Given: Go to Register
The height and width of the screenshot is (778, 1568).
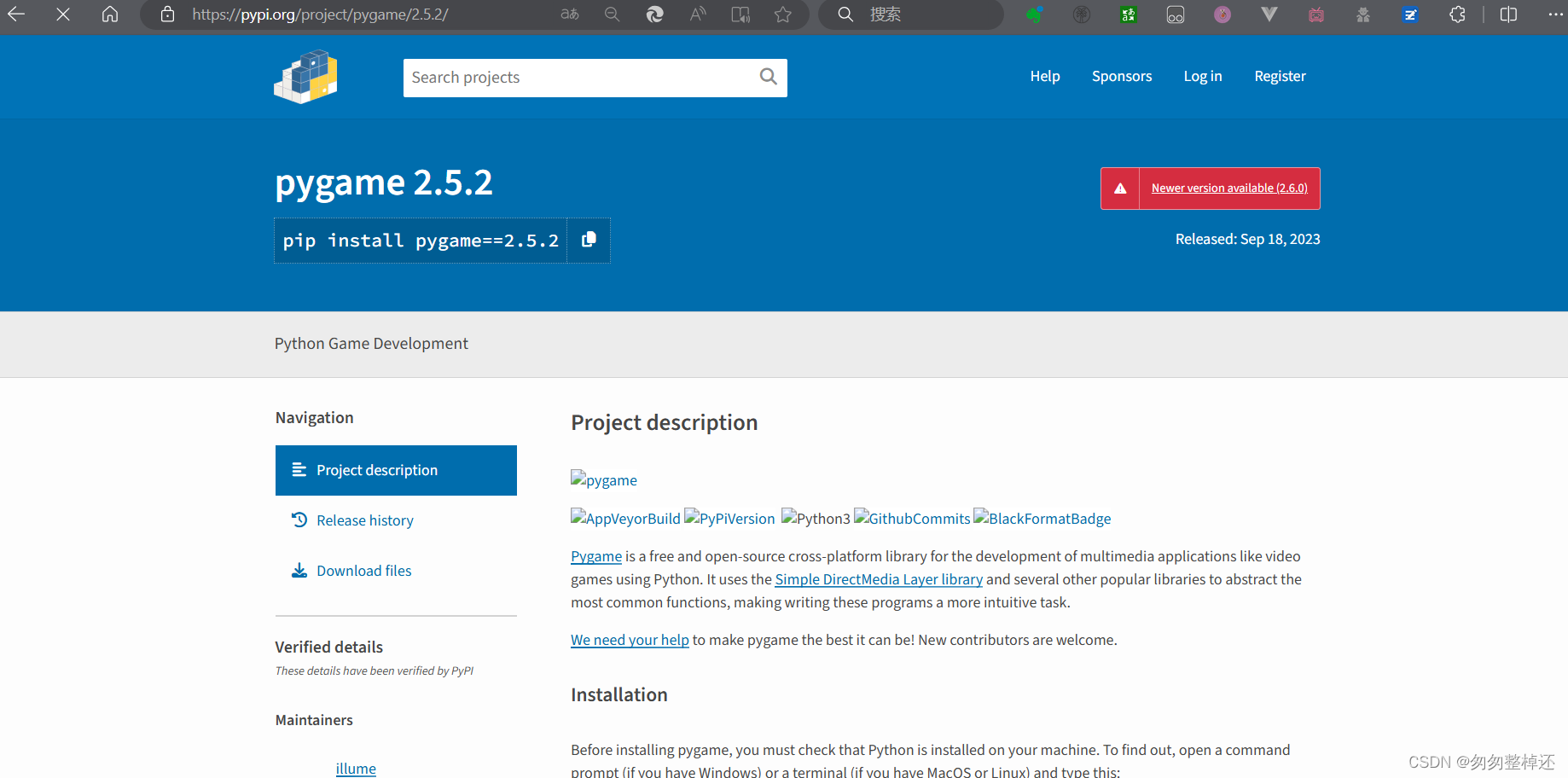Looking at the screenshot, I should 1280,76.
